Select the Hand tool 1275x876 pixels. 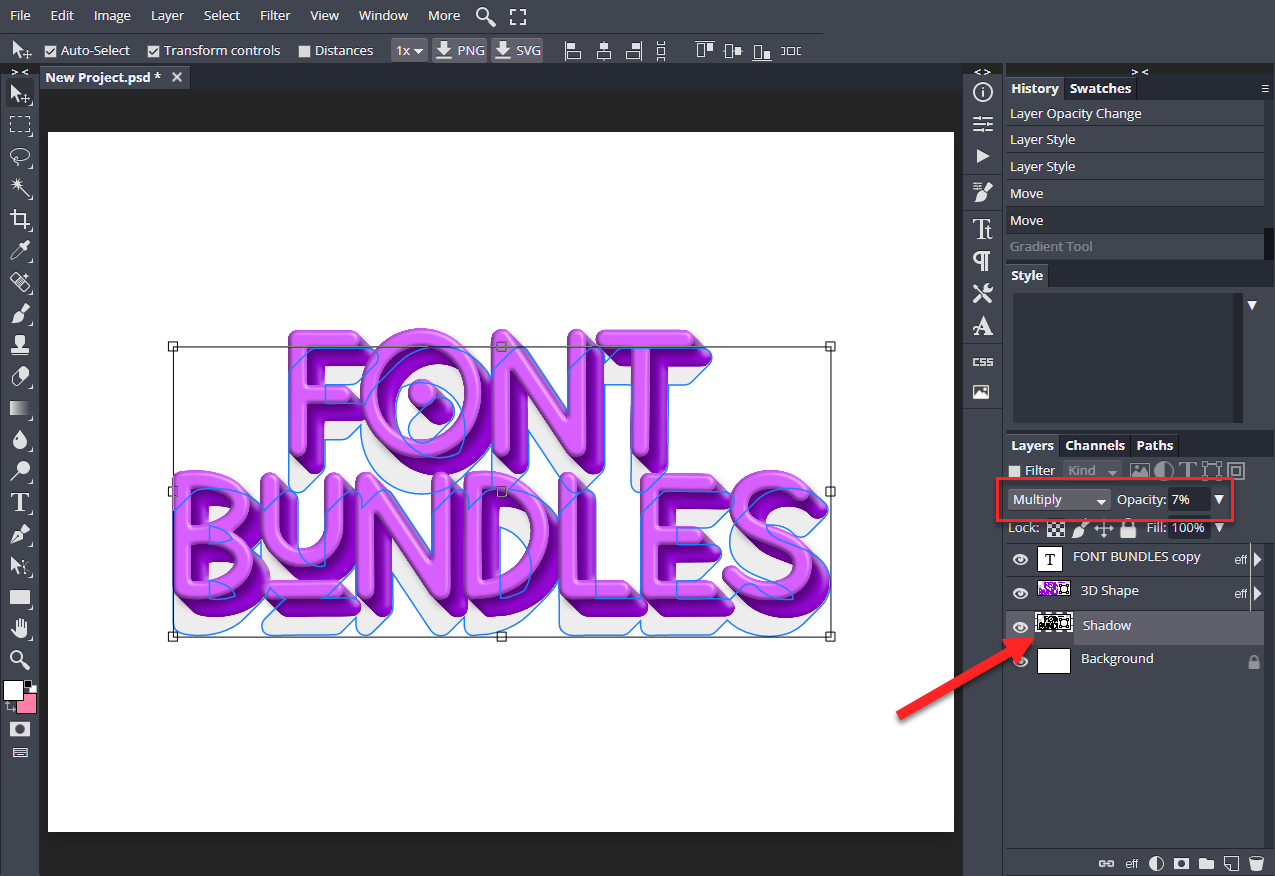click(x=19, y=629)
